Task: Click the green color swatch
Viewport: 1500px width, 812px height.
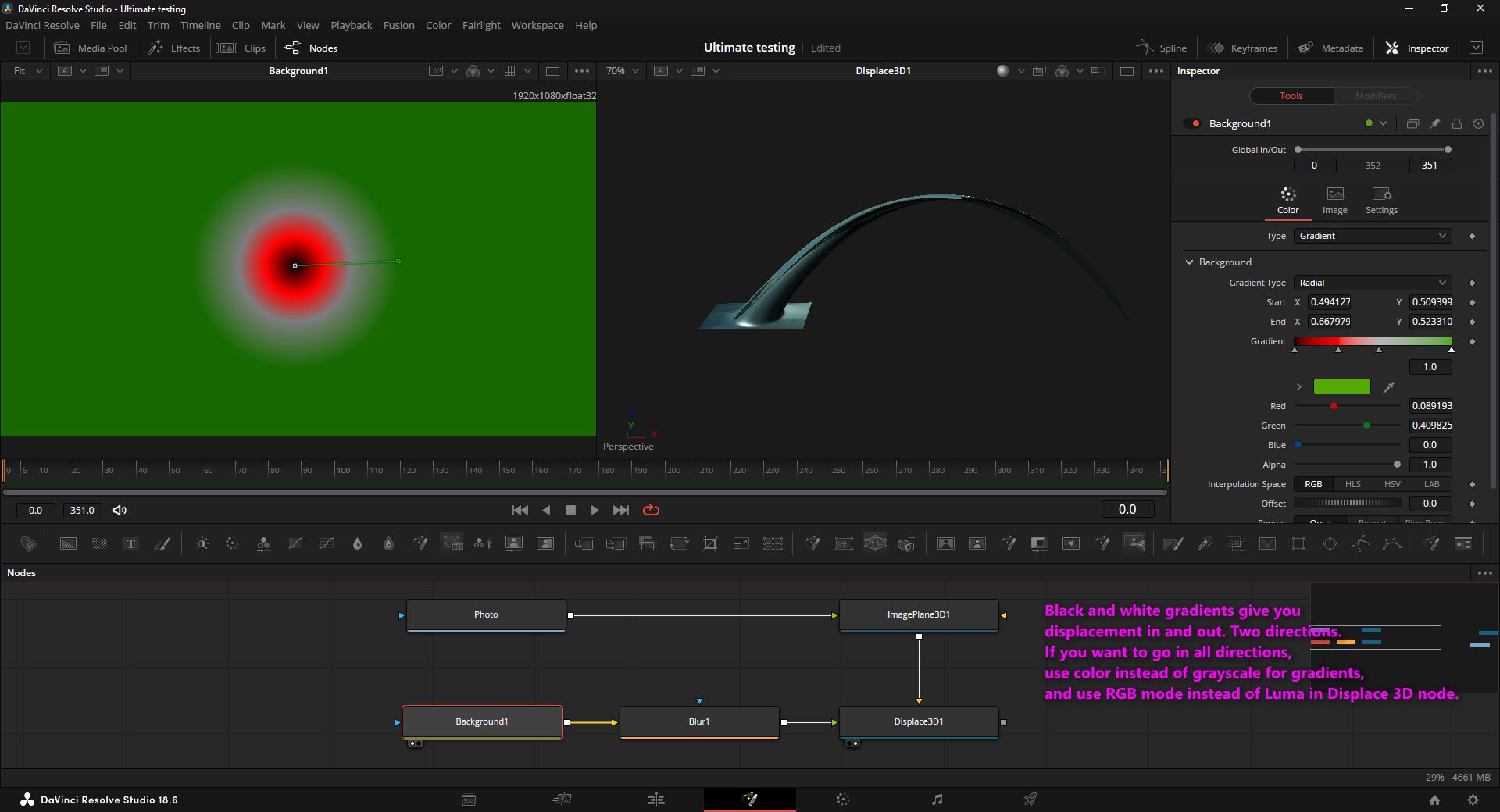Action: pos(1341,386)
